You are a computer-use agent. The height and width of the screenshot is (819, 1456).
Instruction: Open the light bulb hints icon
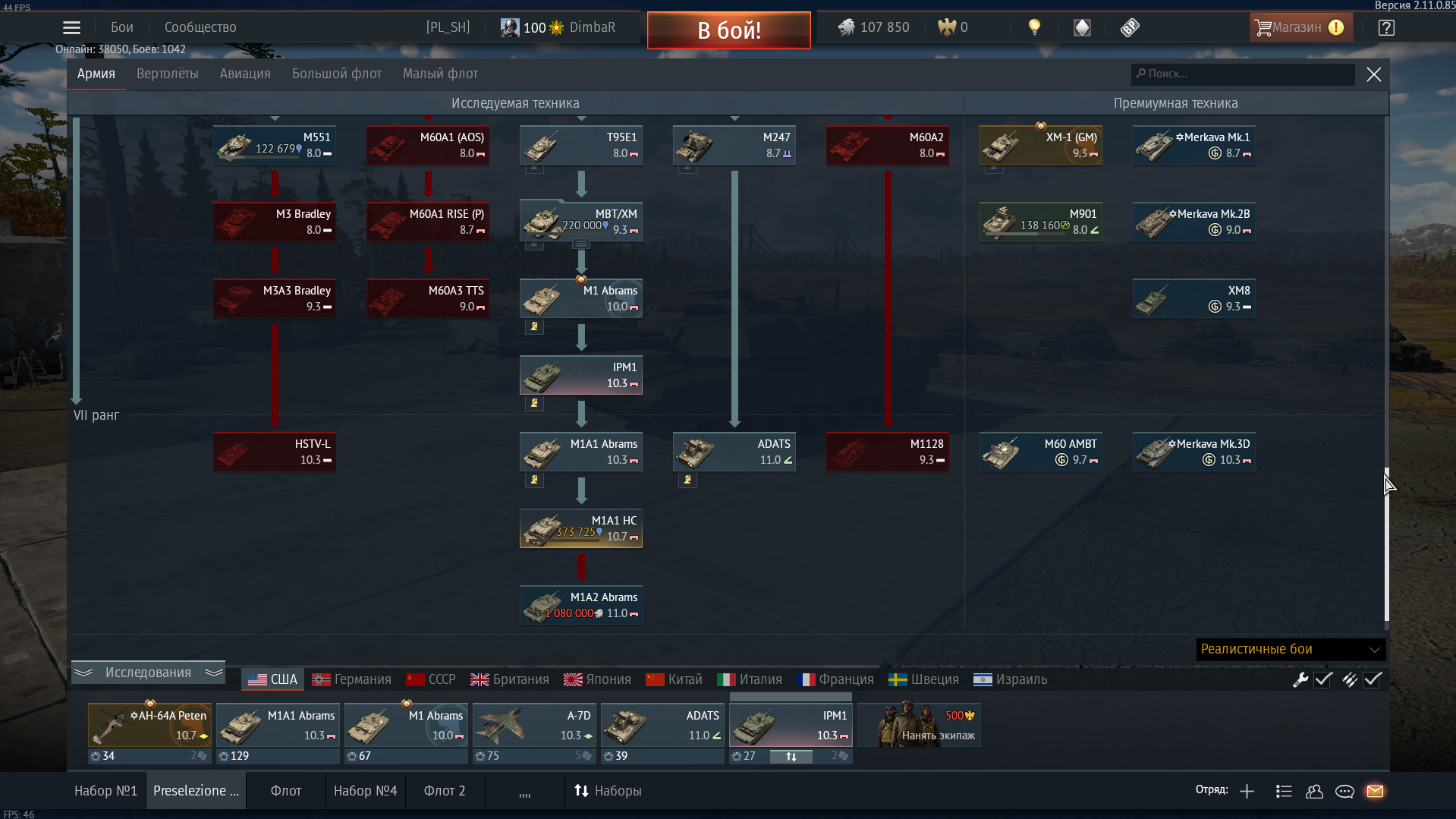[1034, 27]
